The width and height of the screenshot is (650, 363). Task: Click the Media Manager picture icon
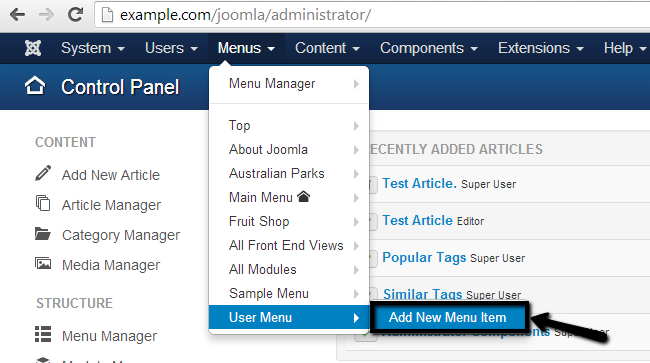[43, 264]
